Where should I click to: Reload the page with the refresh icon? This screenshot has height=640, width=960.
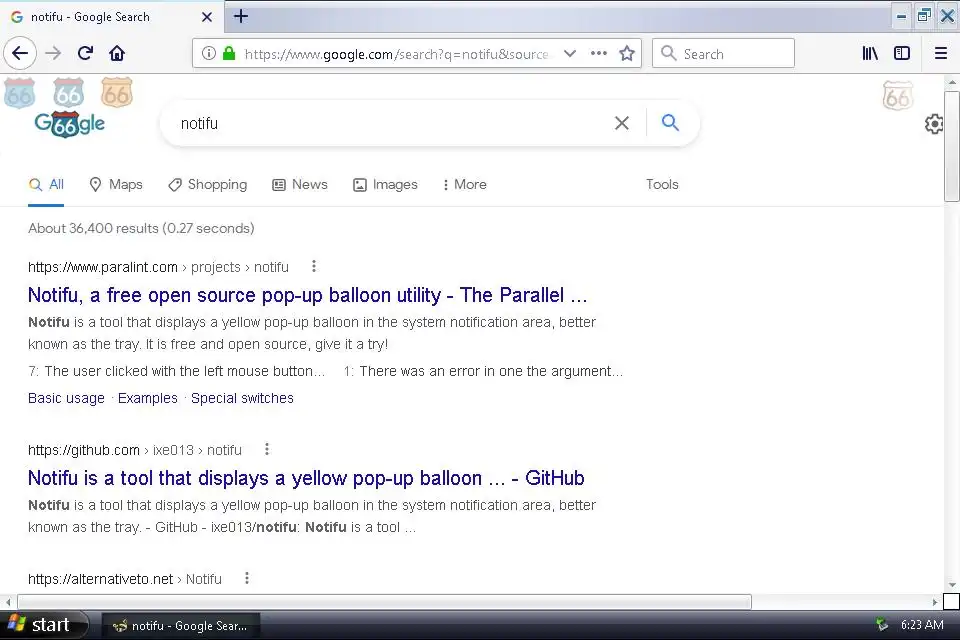pos(85,53)
